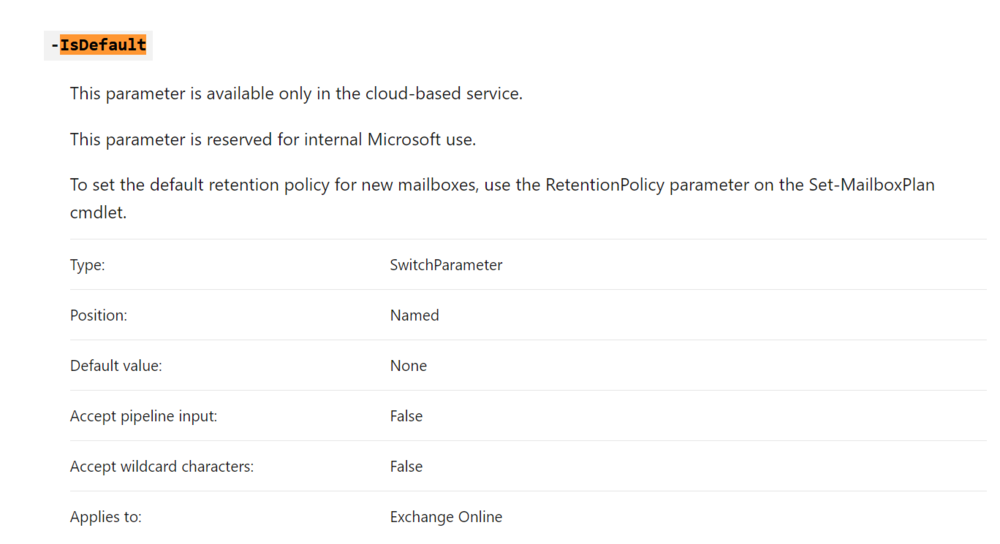
Task: Click the word cmdlet ending the paragraph
Action: pyautogui.click(x=98, y=213)
